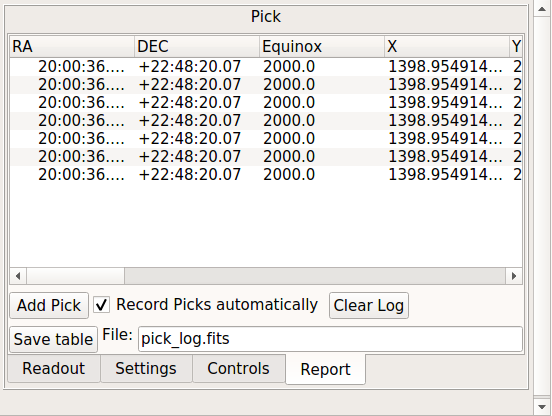
Task: Sort table by RA column header
Action: click(72, 46)
